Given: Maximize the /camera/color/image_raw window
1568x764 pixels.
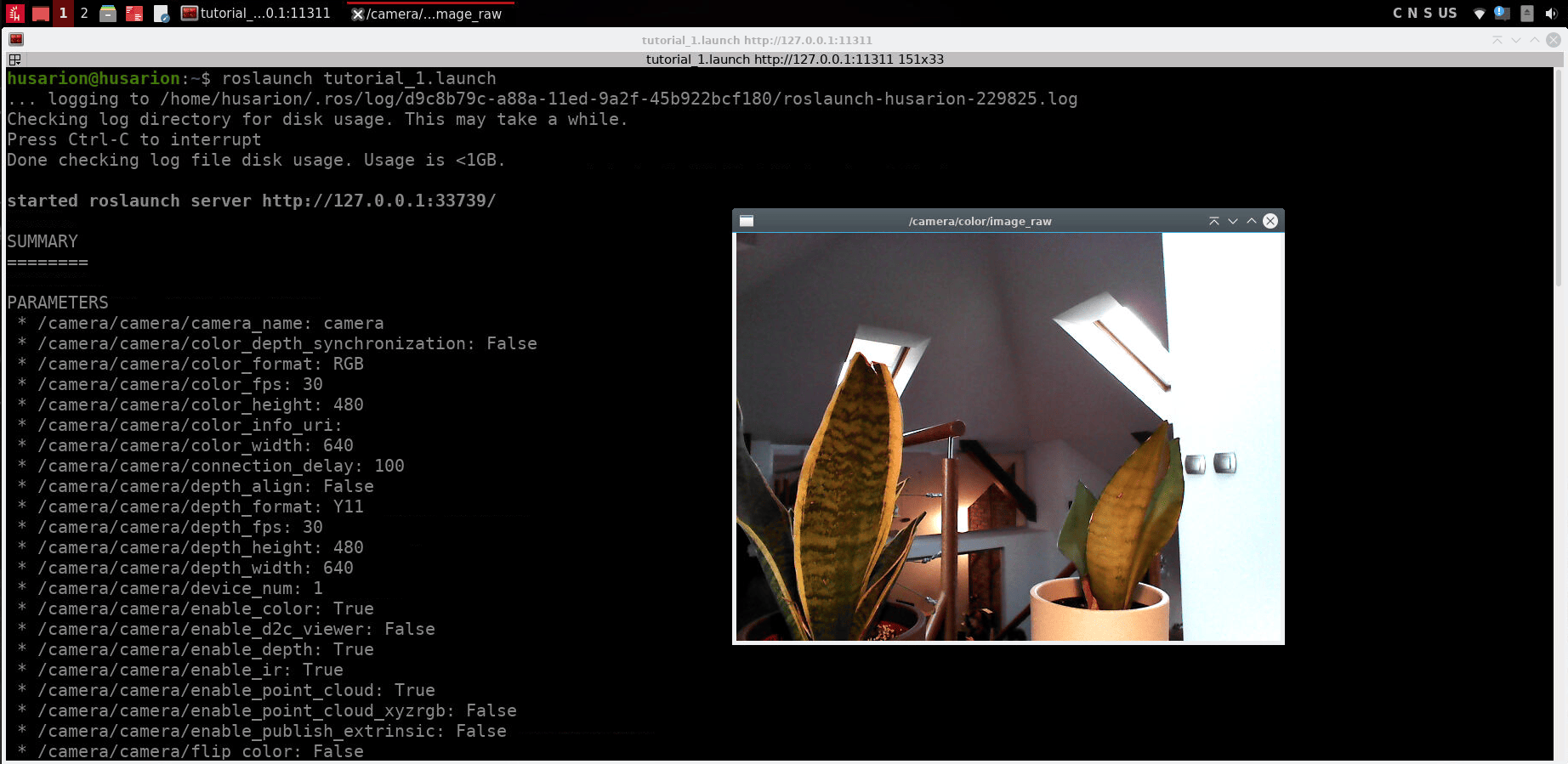Looking at the screenshot, I should tap(1252, 221).
